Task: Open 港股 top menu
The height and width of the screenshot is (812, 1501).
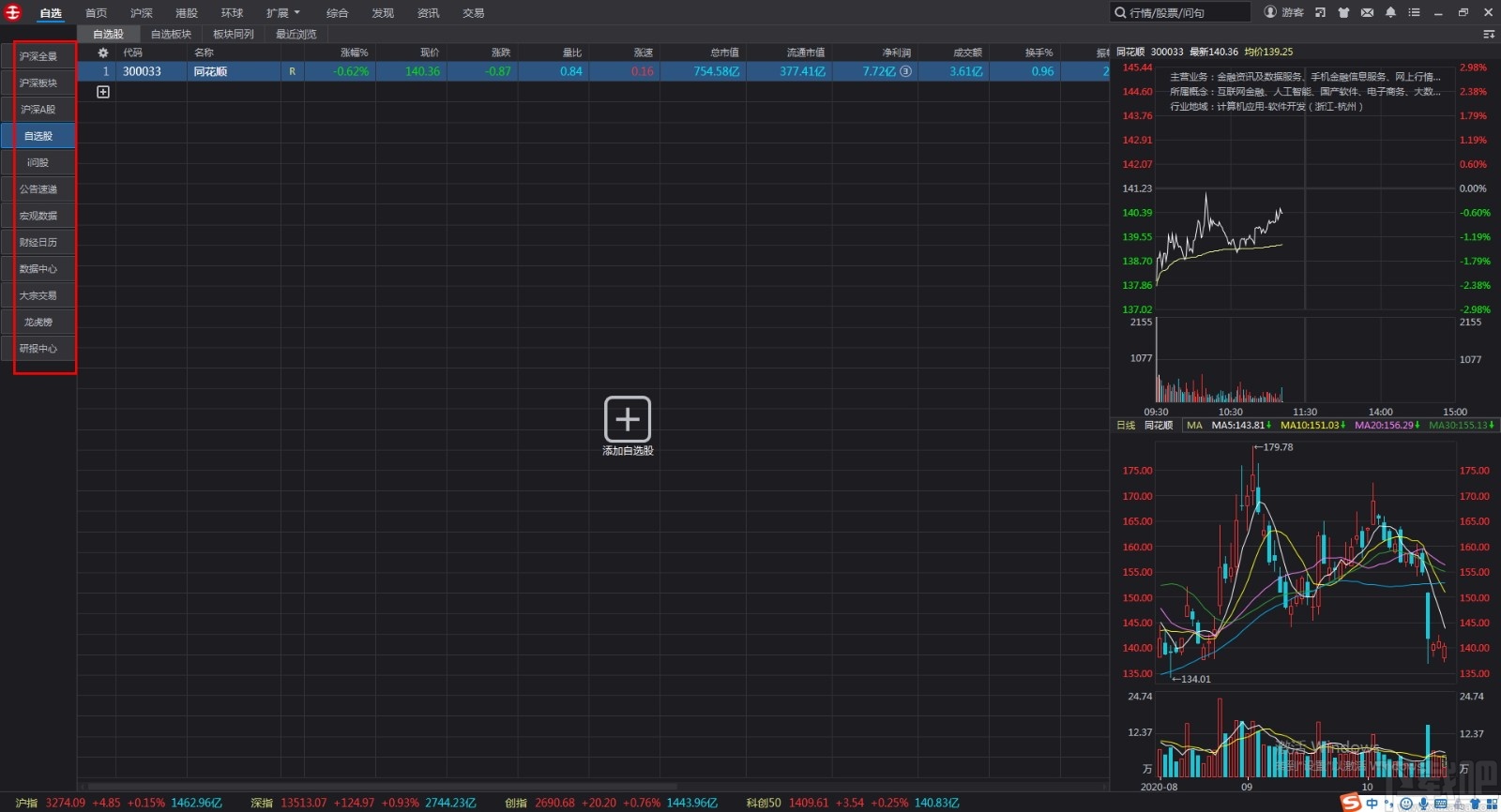Action: point(187,13)
